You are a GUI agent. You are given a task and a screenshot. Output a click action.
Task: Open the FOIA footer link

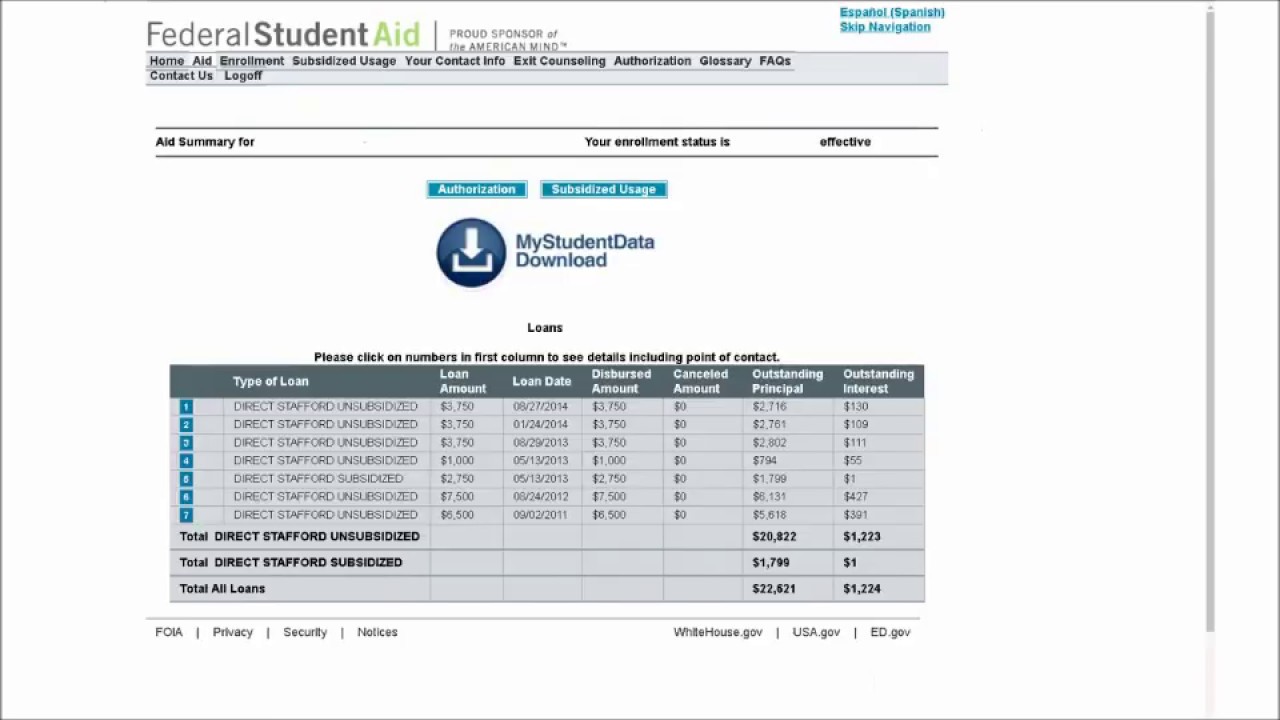(169, 632)
